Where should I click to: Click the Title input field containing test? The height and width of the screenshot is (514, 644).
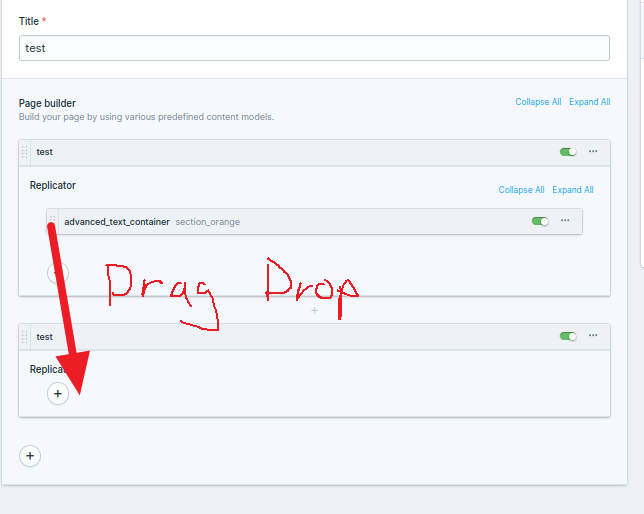point(314,48)
